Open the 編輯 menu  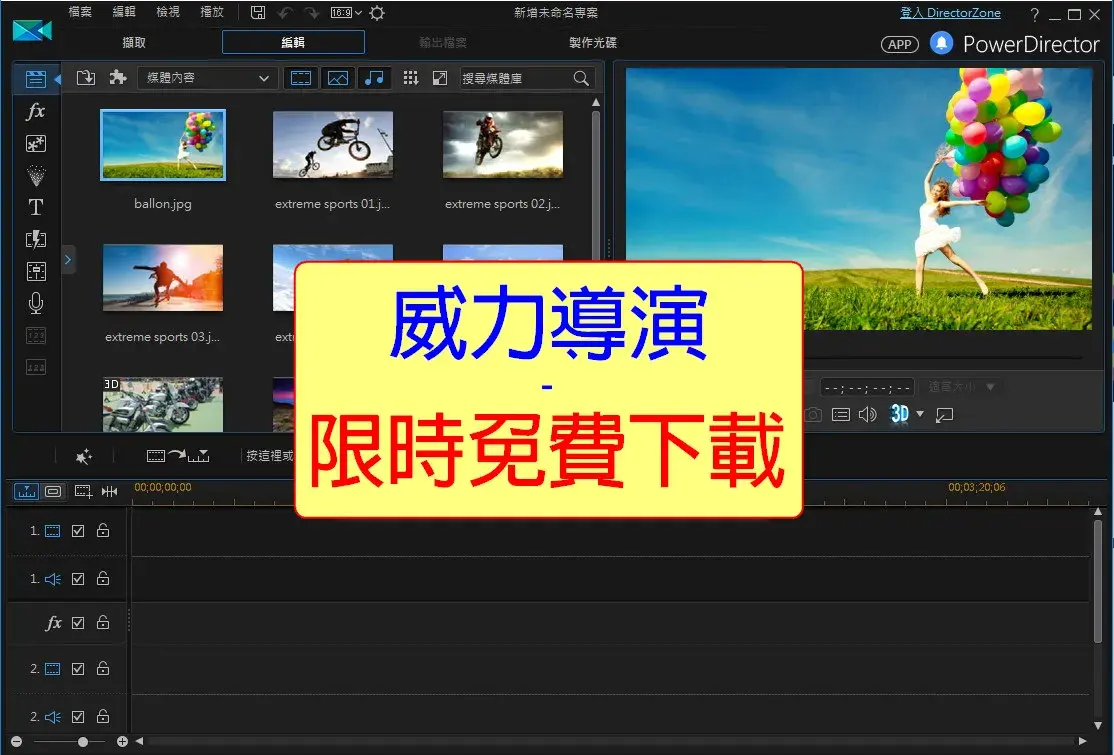124,12
